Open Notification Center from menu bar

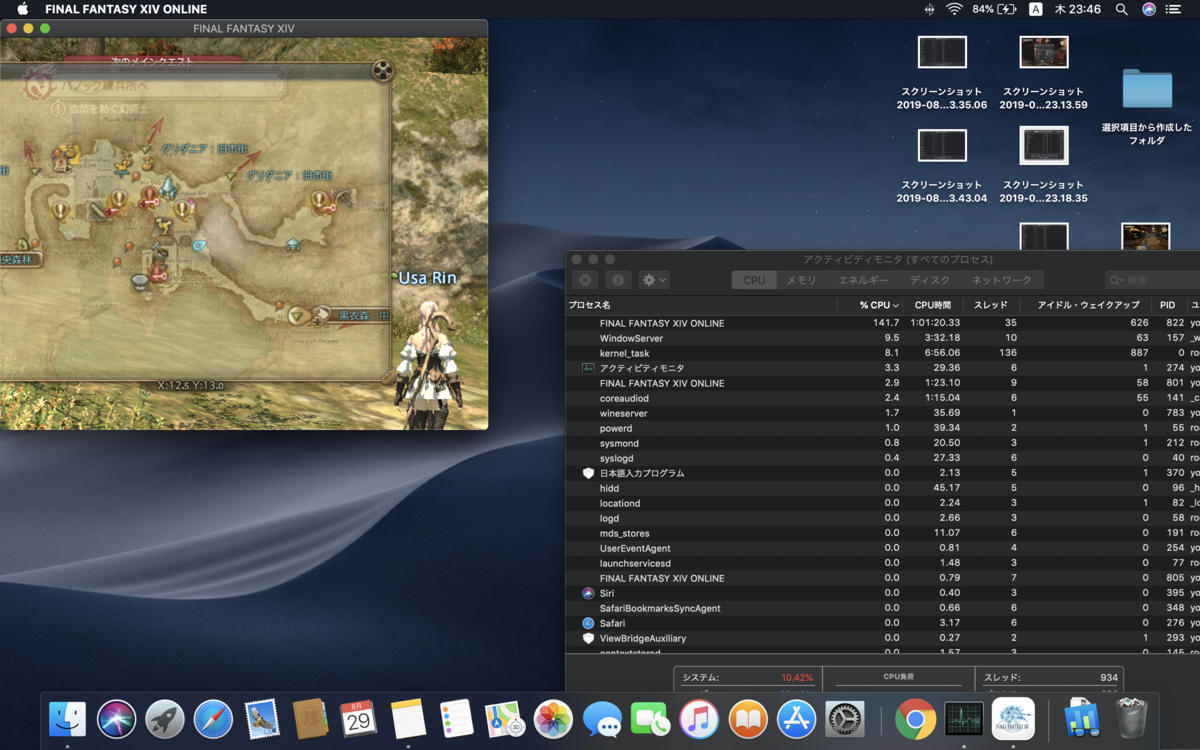tap(1173, 9)
